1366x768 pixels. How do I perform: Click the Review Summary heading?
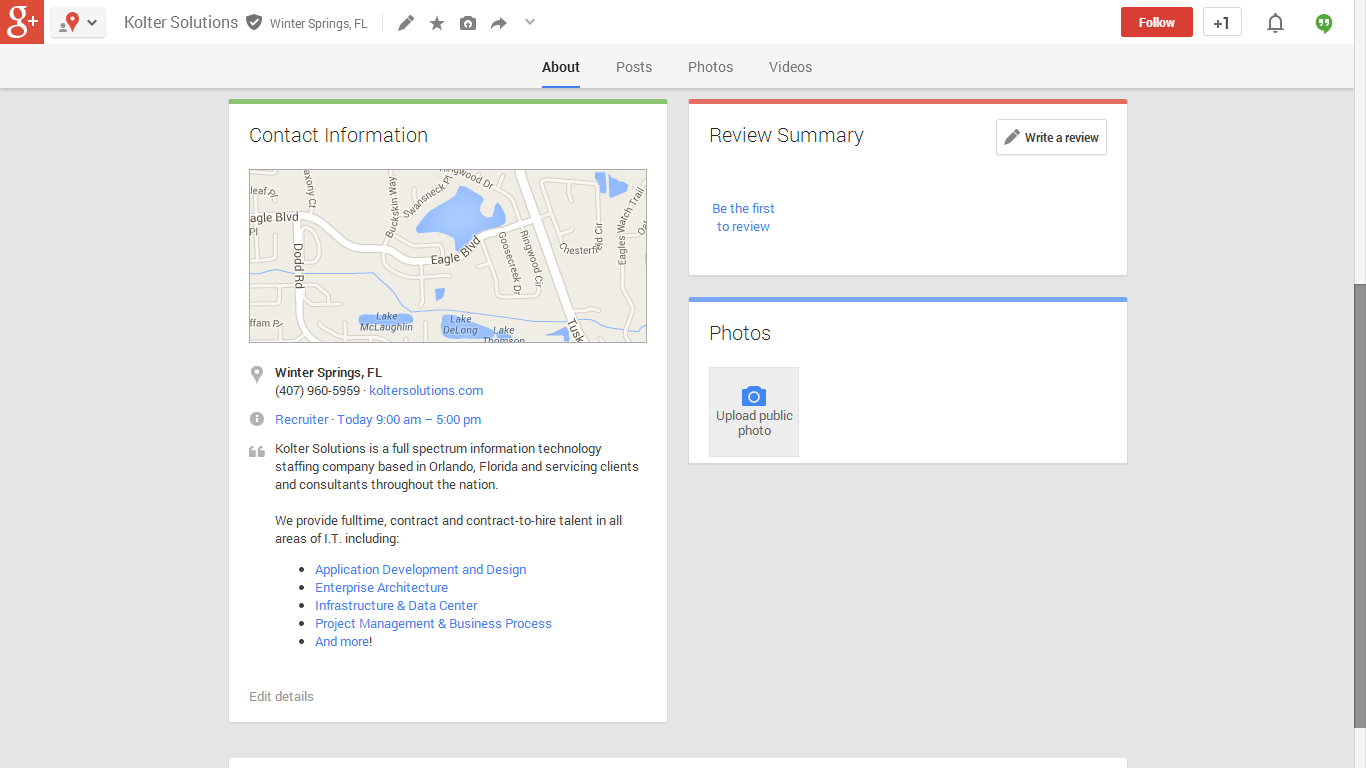point(786,135)
